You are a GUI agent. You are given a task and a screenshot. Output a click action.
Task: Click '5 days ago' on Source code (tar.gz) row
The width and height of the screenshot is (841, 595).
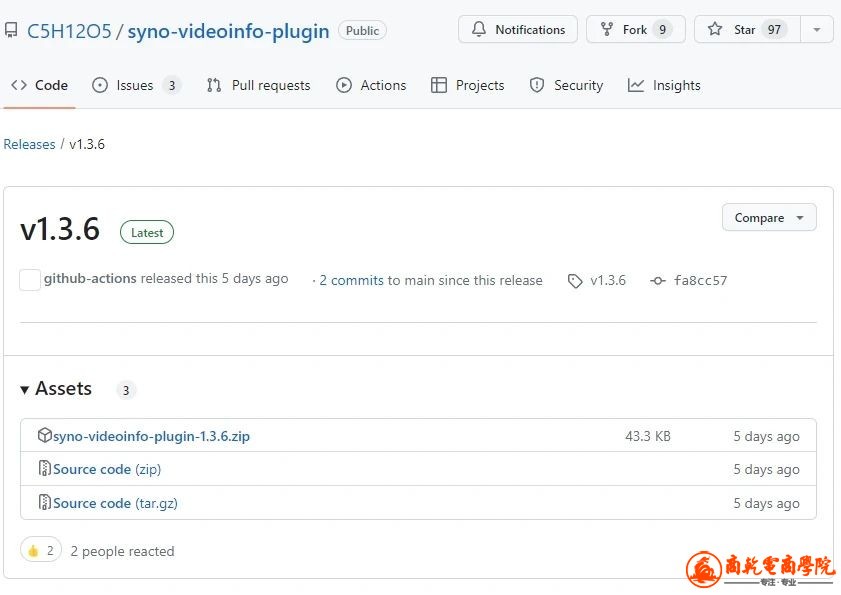tap(766, 503)
